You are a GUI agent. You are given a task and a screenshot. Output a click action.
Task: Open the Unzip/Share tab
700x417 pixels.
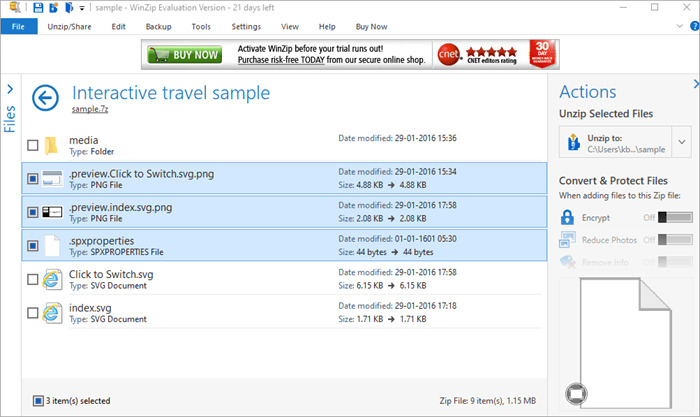68,25
